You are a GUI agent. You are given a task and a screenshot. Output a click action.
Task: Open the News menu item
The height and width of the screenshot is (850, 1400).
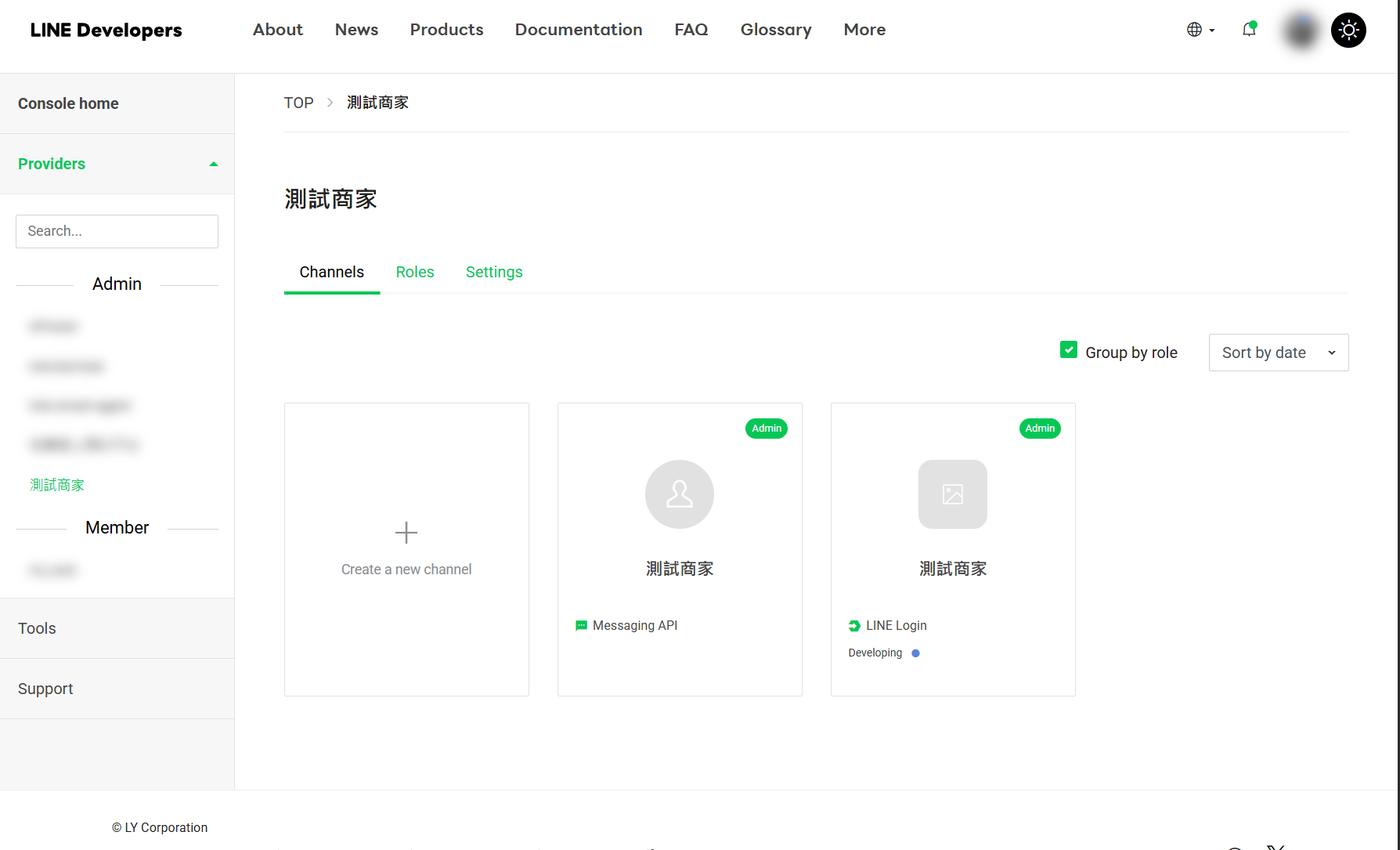(356, 30)
